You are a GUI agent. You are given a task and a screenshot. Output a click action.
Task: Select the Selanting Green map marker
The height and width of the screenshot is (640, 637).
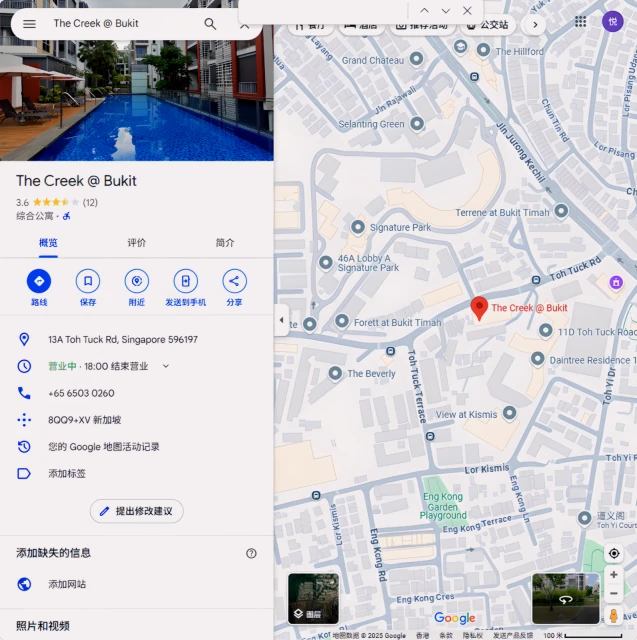[x=417, y=123]
